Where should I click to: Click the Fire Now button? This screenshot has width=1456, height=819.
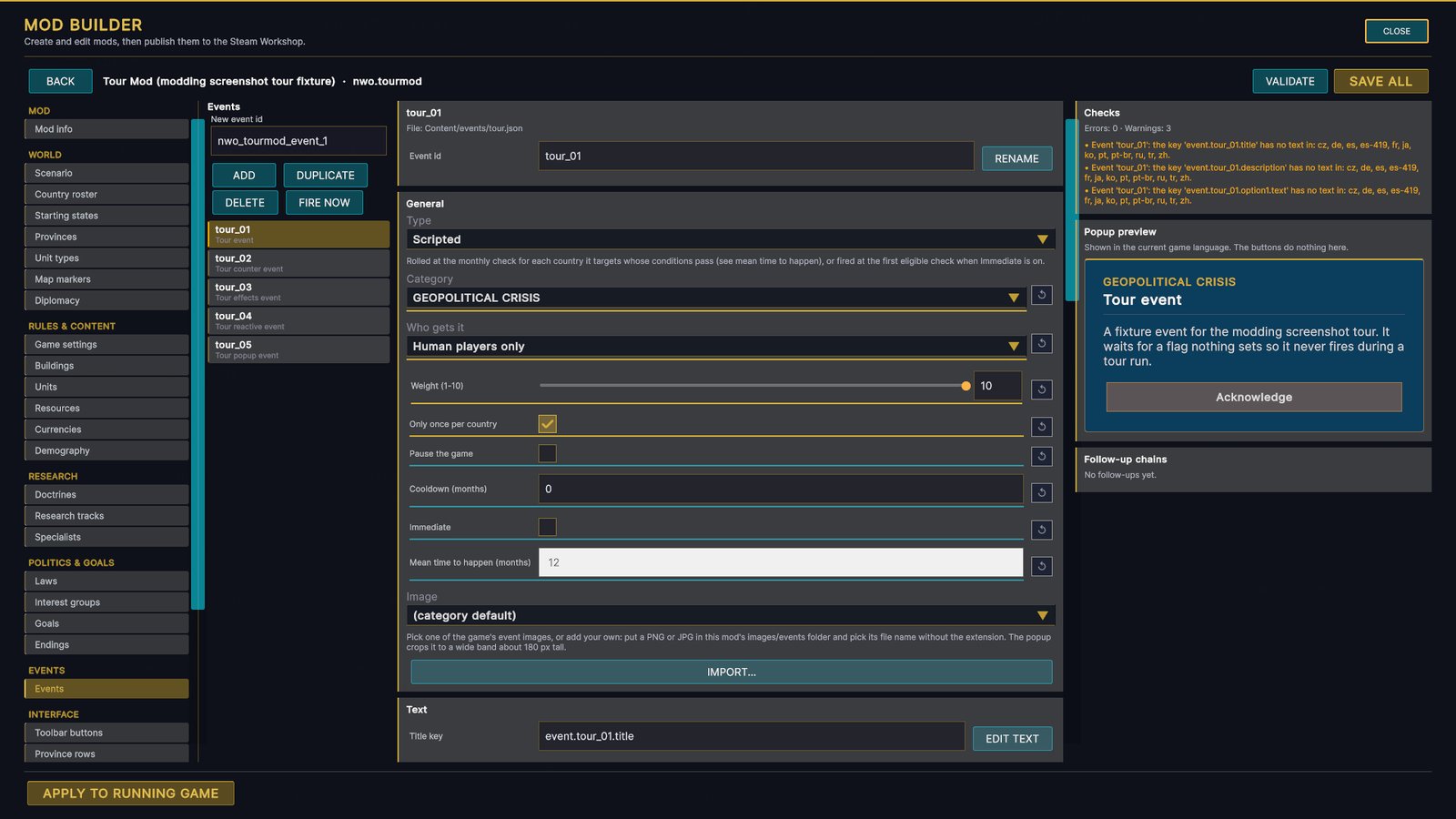(x=324, y=203)
